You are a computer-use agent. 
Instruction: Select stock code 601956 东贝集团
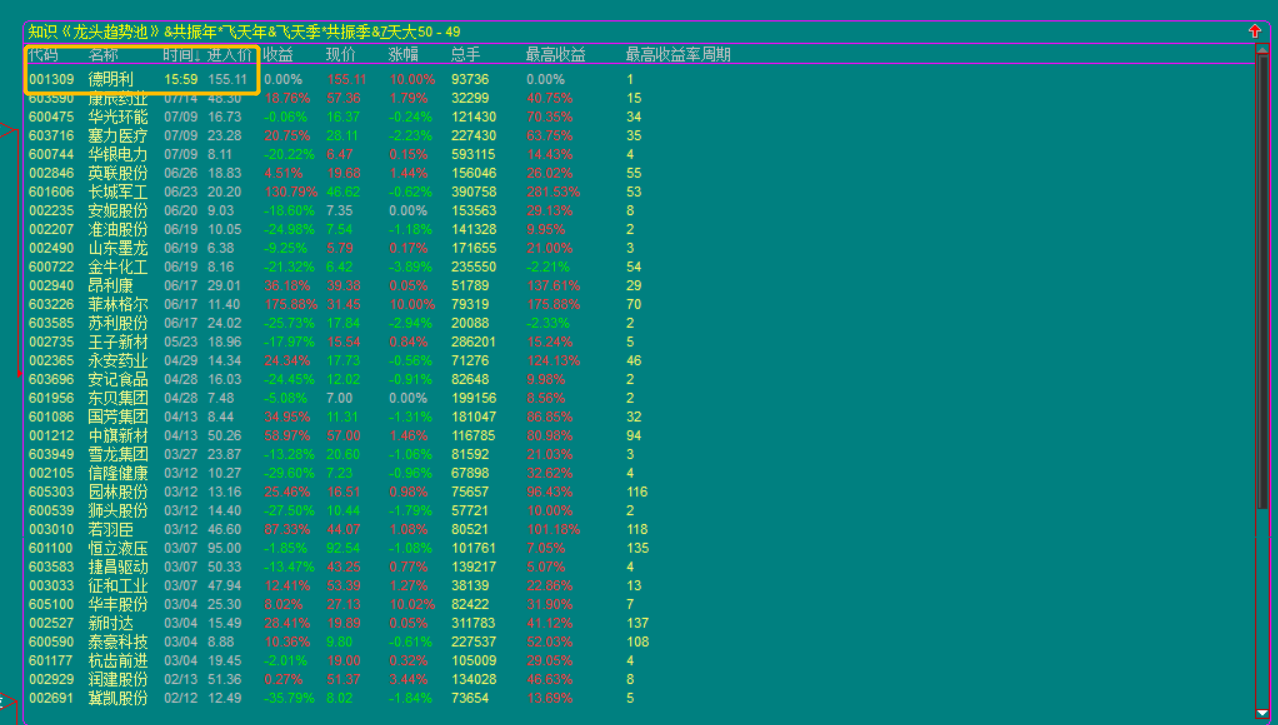tap(50, 398)
